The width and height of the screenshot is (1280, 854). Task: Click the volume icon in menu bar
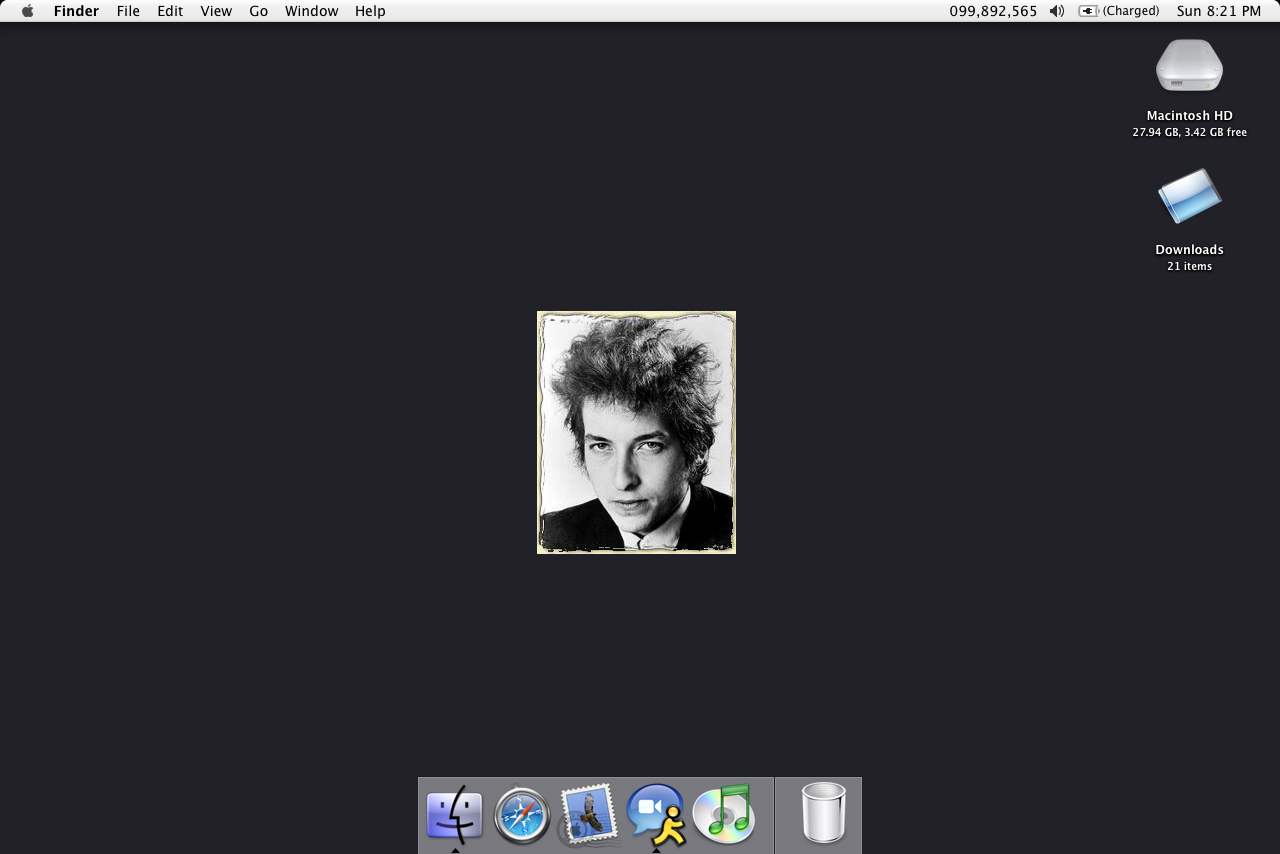(1057, 11)
